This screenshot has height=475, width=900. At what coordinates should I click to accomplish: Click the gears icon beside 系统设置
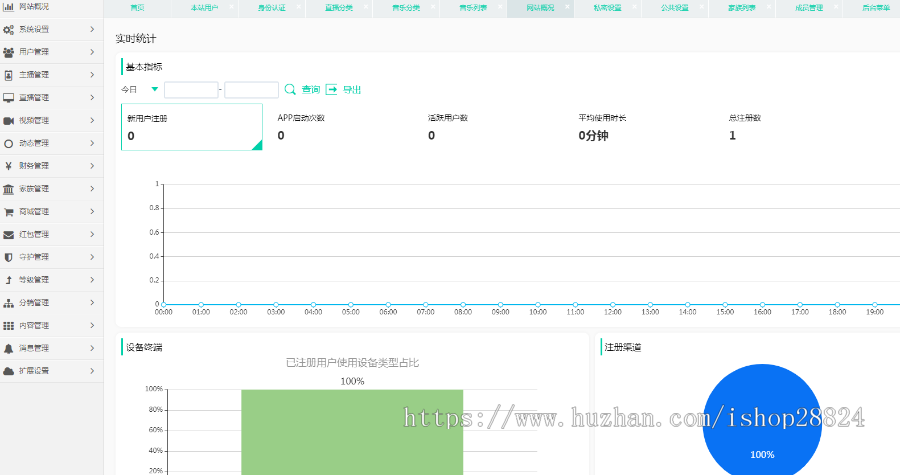(9, 29)
